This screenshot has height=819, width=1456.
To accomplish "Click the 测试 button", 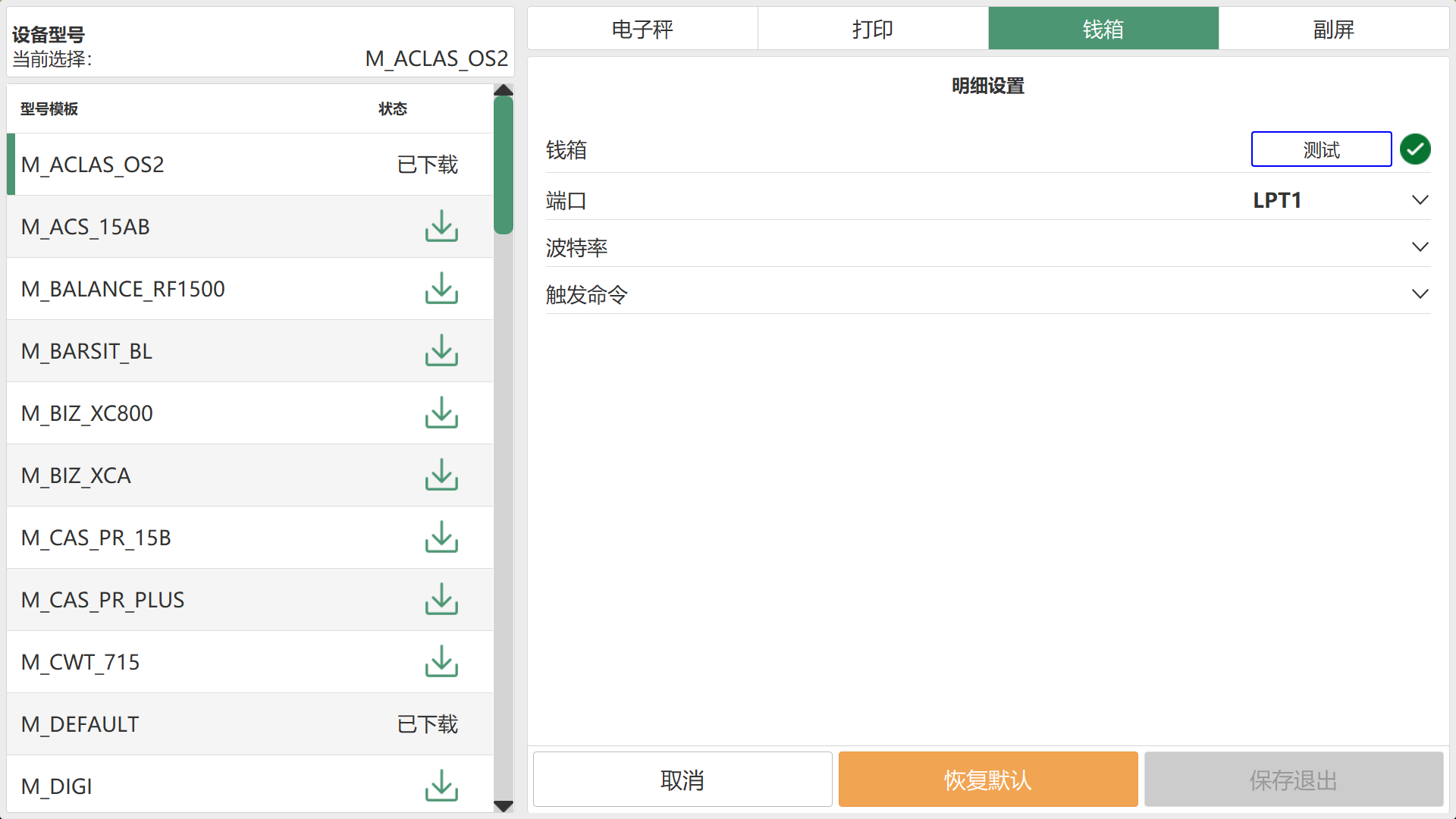I will click(1321, 149).
